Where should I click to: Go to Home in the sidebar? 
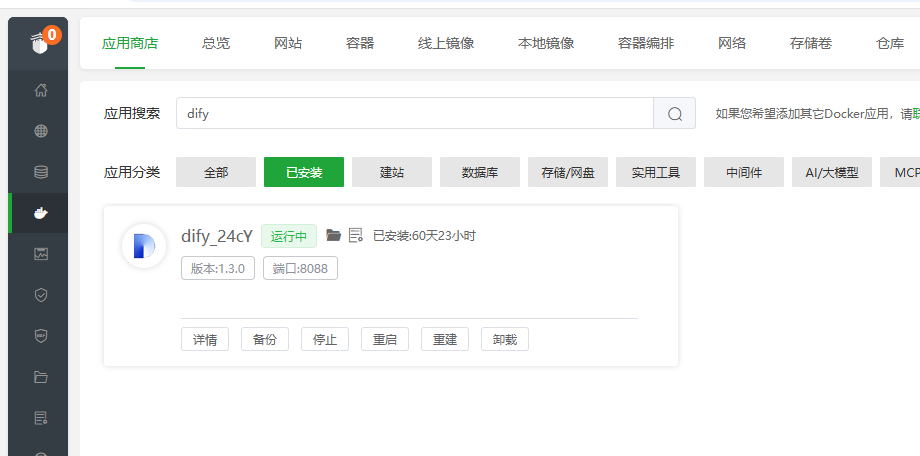pos(41,90)
